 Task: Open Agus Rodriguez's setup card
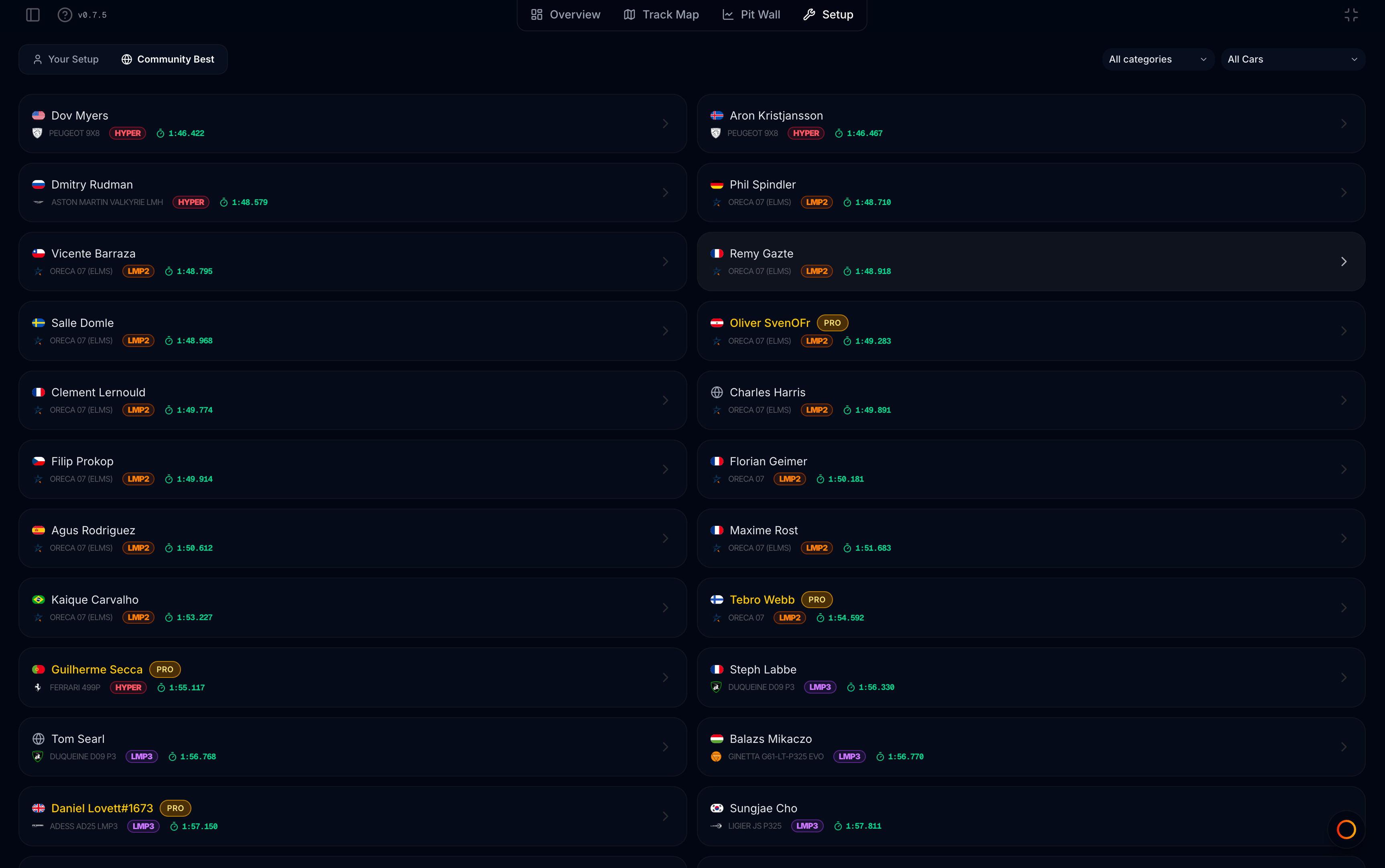point(353,538)
